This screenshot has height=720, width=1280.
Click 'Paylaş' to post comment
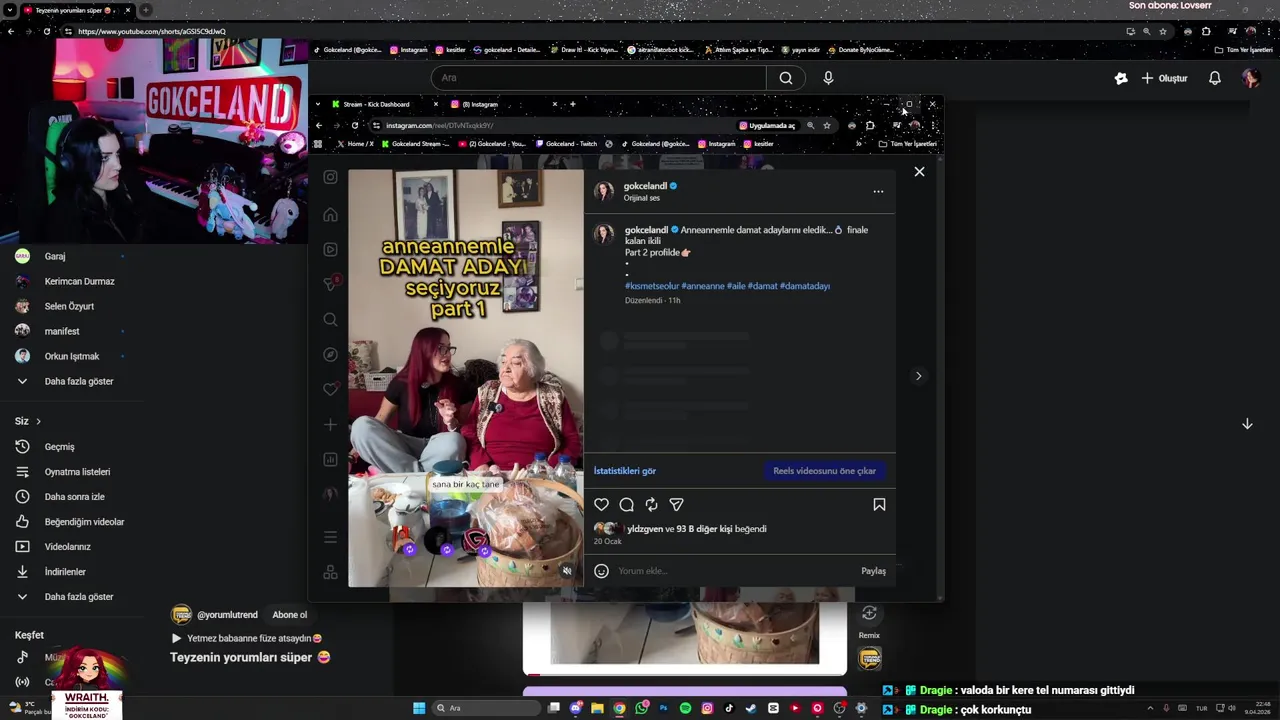[x=873, y=571]
